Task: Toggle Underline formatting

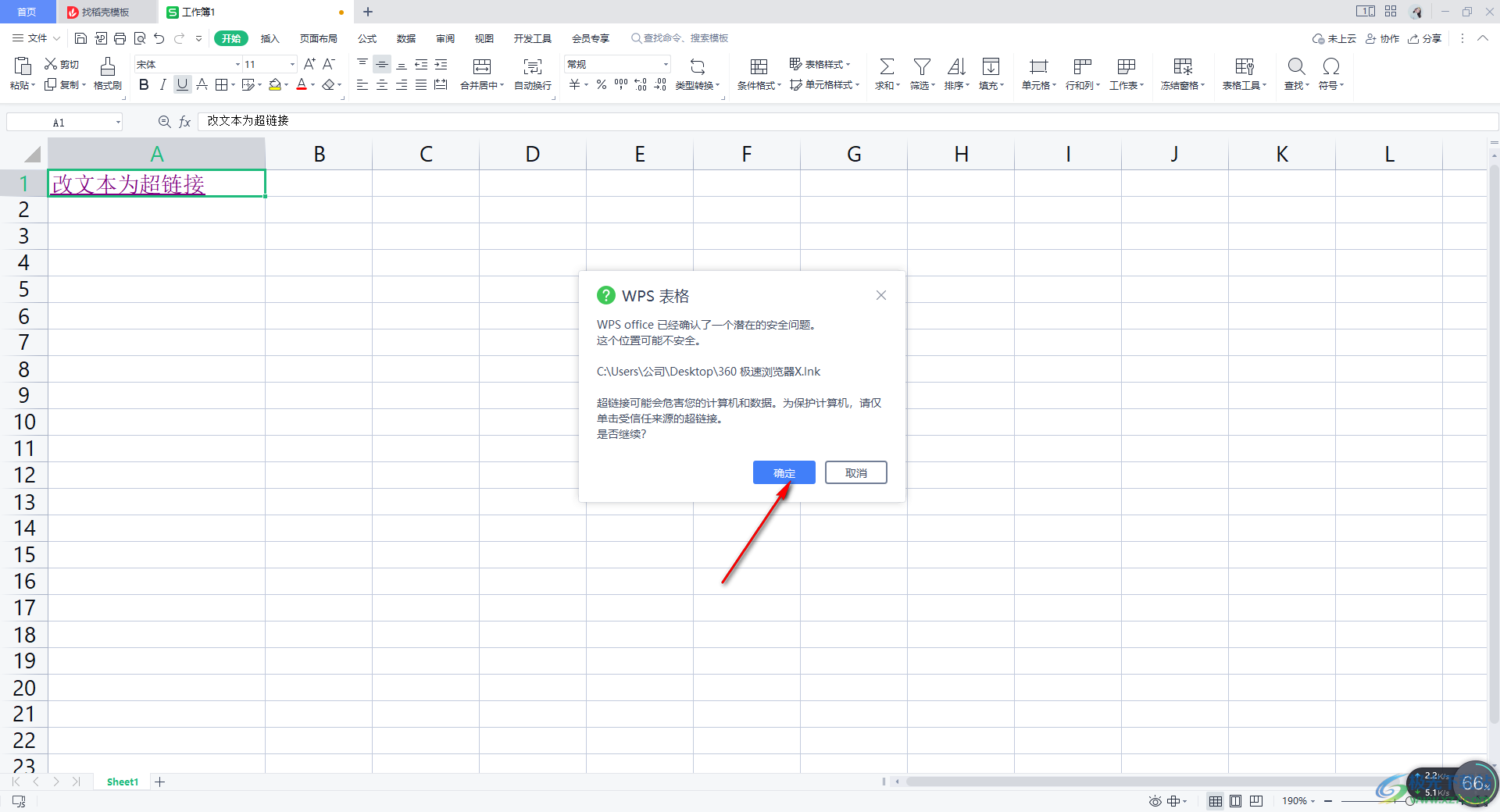Action: 182,84
